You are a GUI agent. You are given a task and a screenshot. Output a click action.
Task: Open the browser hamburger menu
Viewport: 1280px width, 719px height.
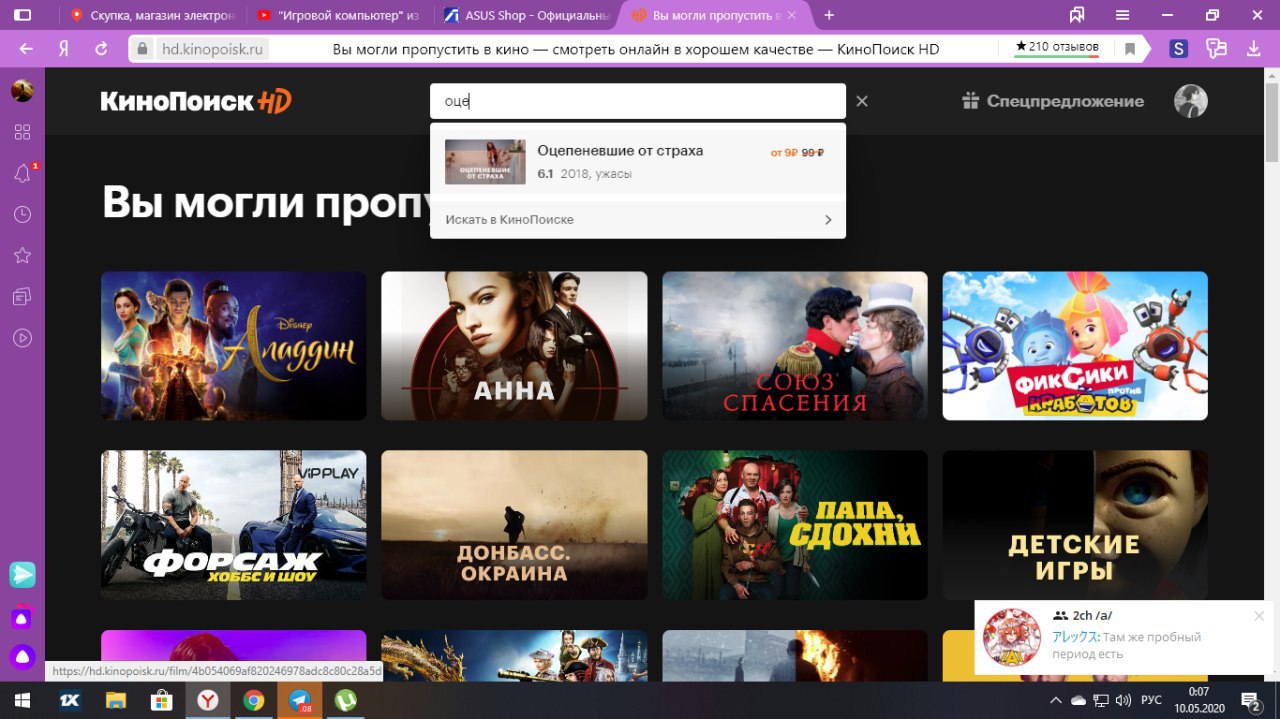coord(1123,15)
